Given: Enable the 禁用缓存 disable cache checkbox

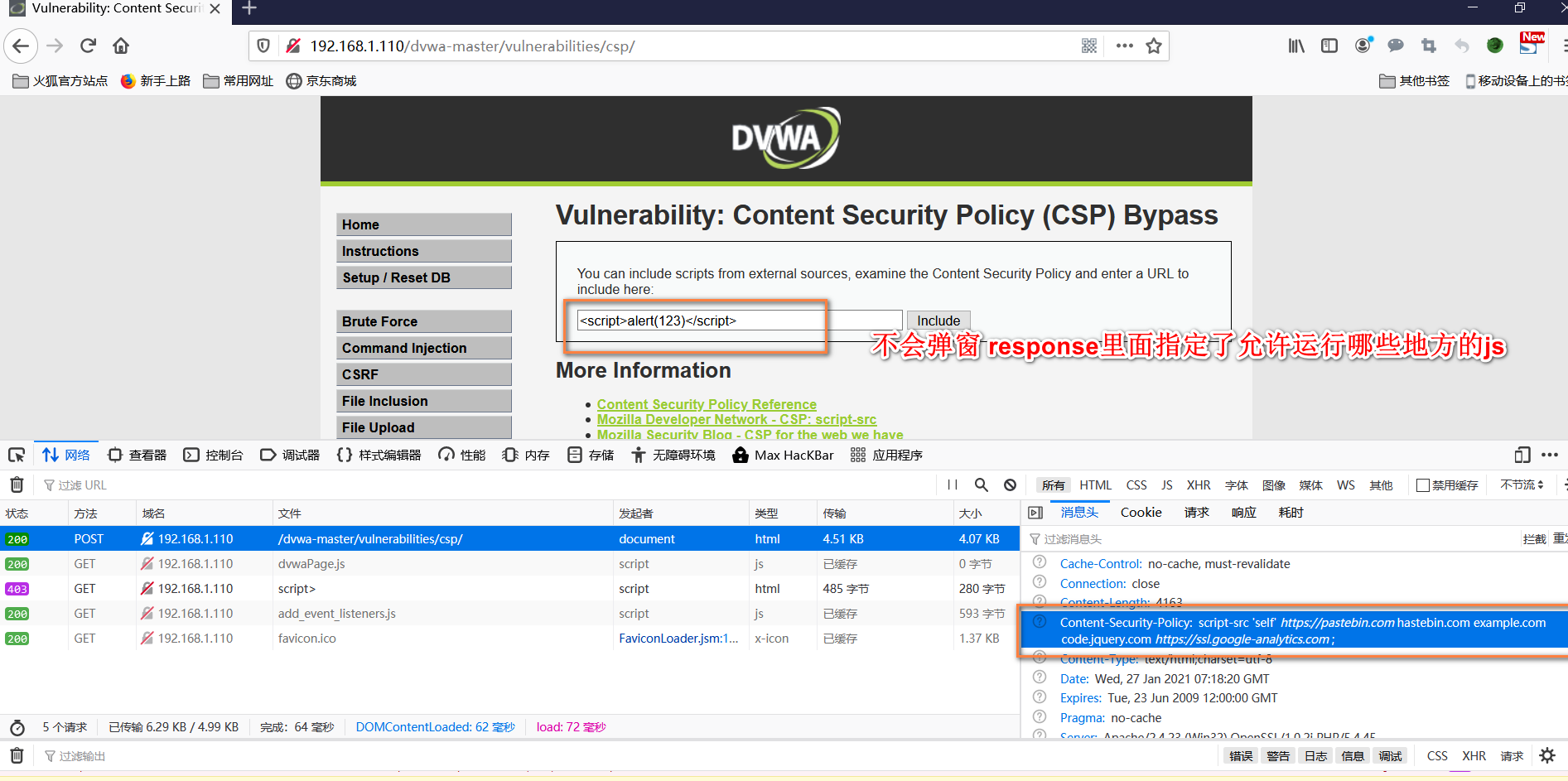Looking at the screenshot, I should pos(1421,485).
